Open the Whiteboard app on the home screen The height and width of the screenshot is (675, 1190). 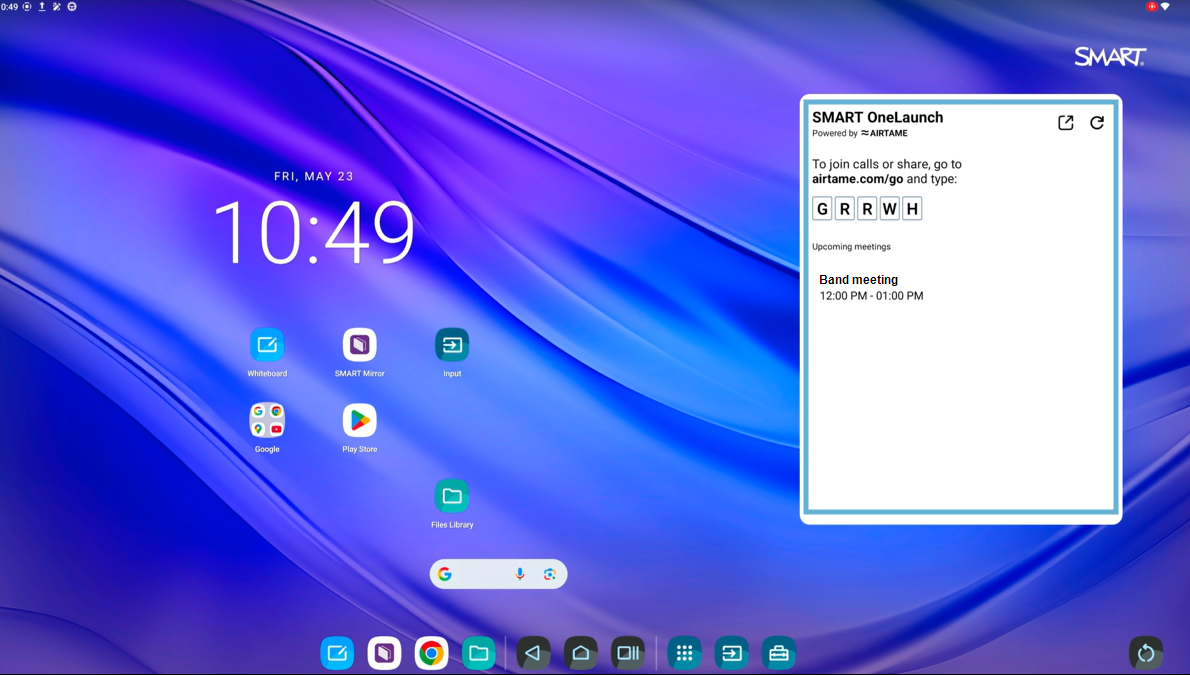(x=267, y=345)
